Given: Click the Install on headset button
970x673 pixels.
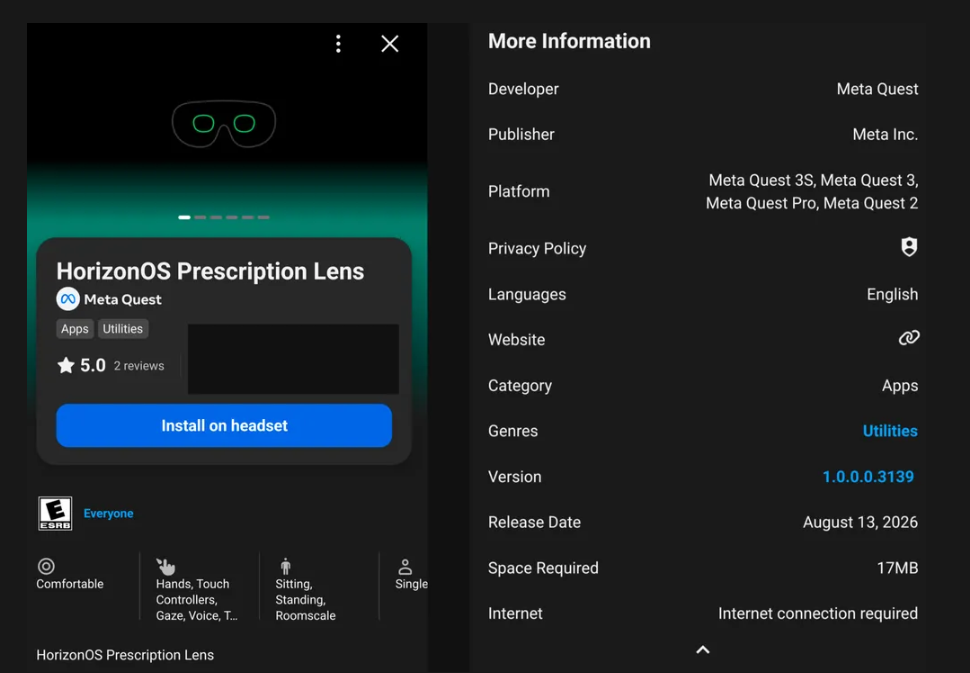Looking at the screenshot, I should (224, 426).
